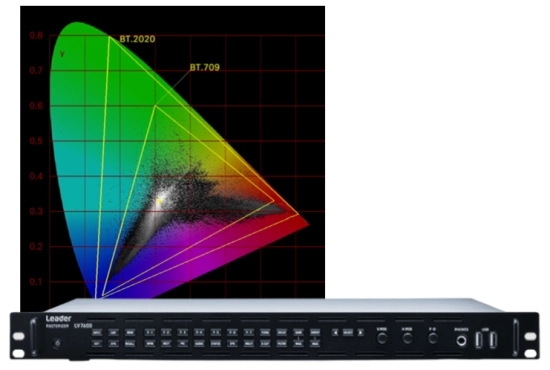Viewport: 550px width, 370px height.
Task: Select the EYE pattern key
Action: pos(232,343)
